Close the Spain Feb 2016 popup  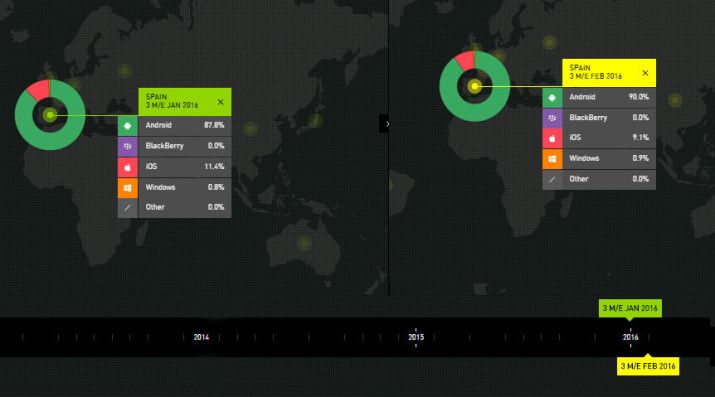coord(645,73)
